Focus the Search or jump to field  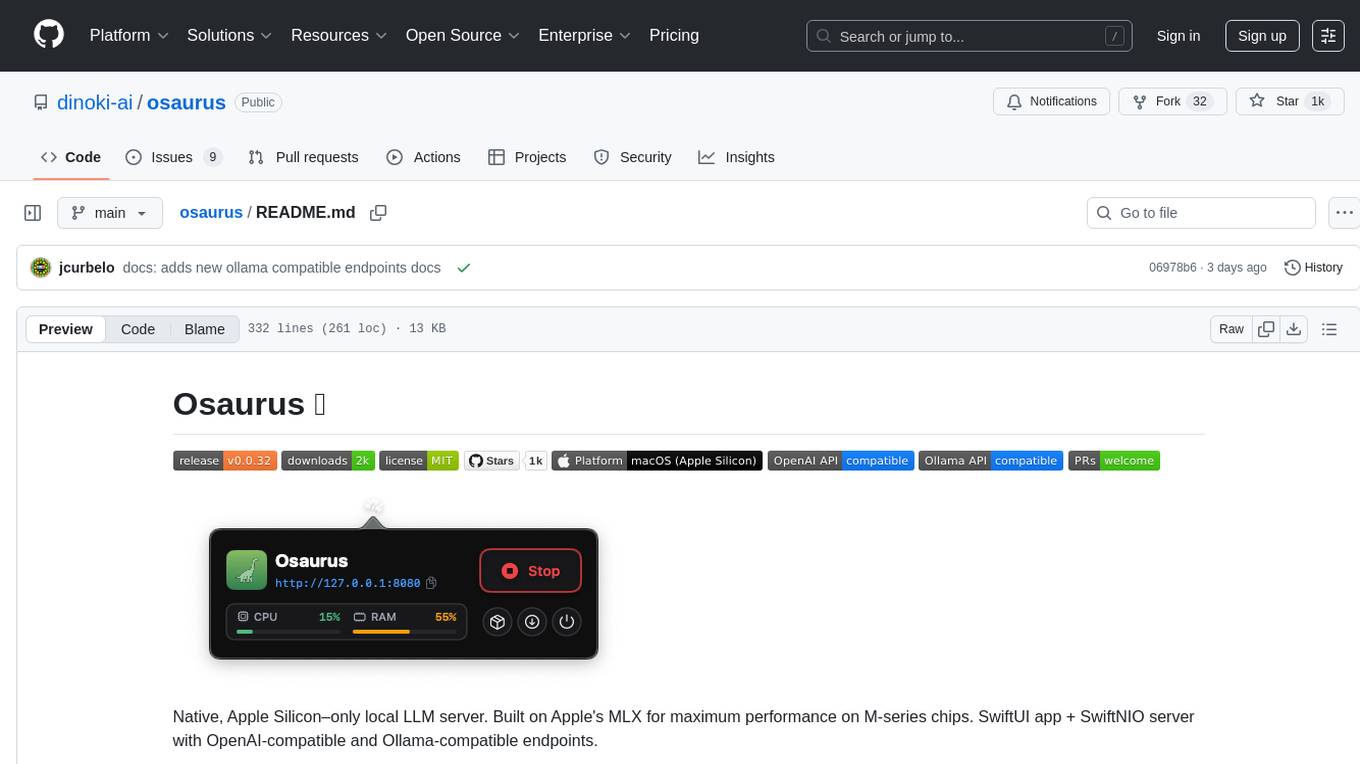(970, 36)
